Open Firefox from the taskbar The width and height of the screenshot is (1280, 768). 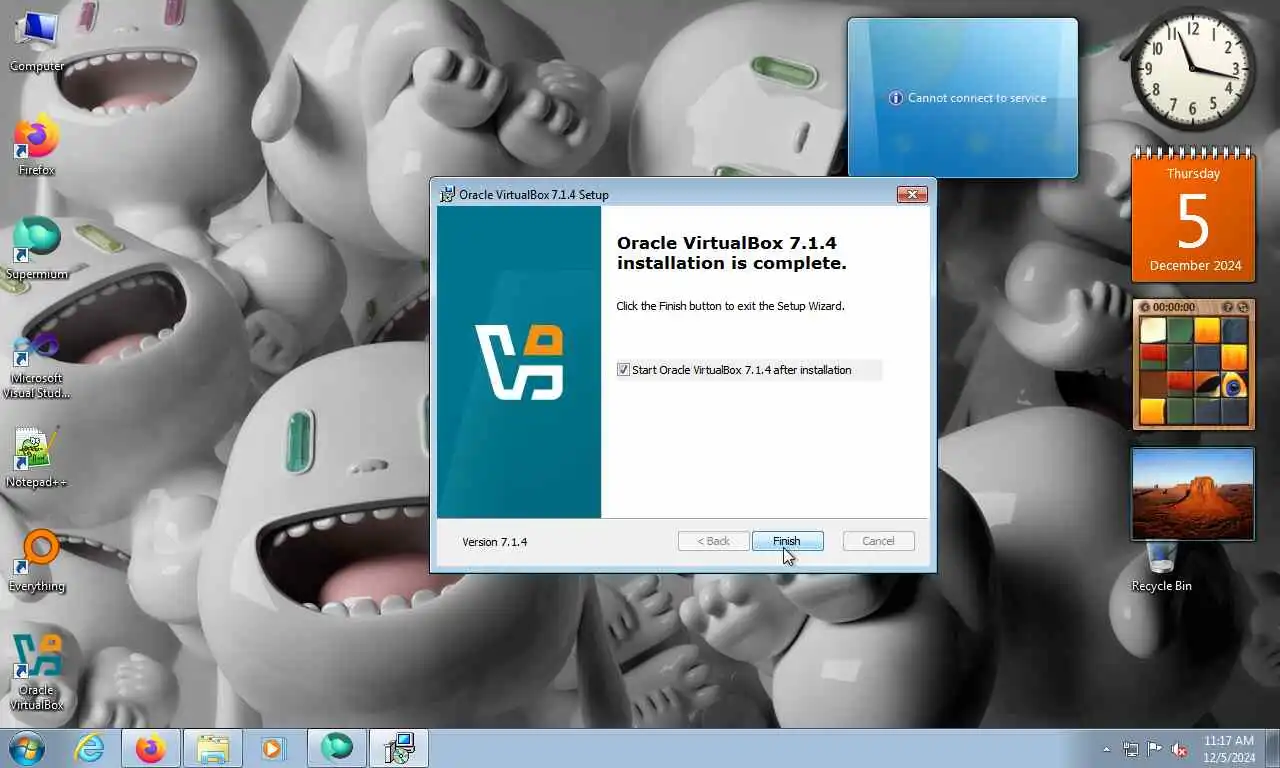(151, 748)
